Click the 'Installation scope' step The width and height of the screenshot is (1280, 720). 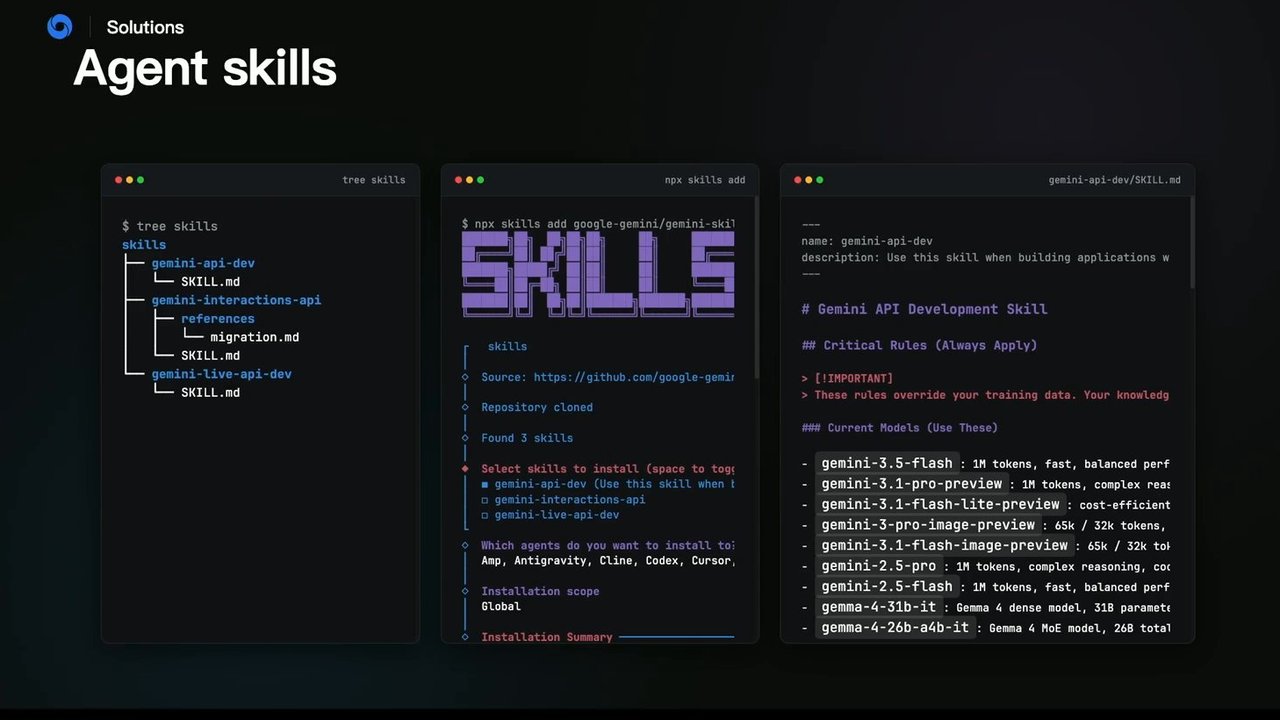point(540,591)
